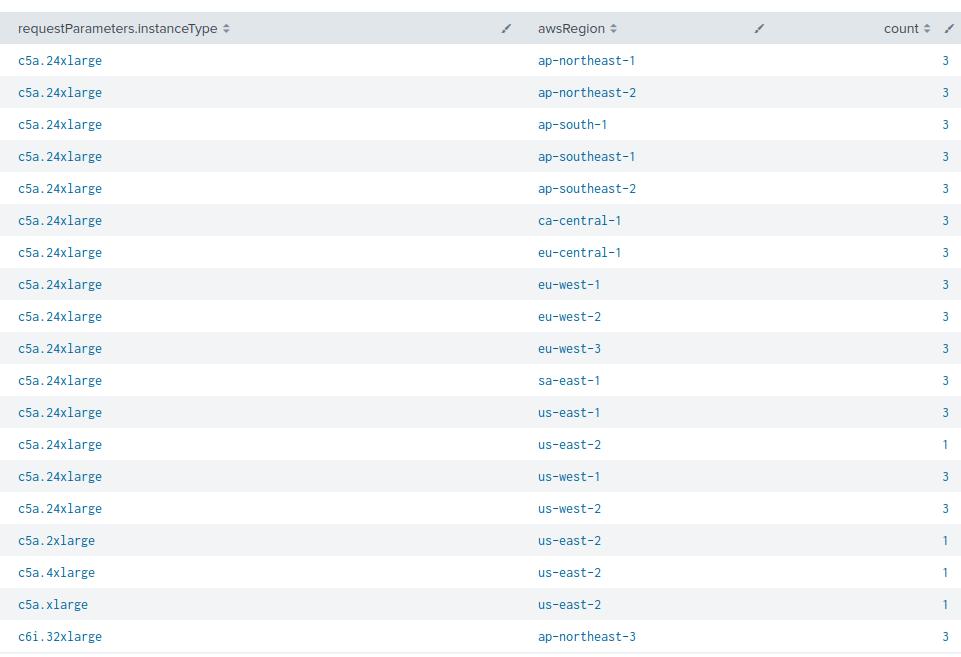
Task: Click c5a.24xlarge in the eu-west-3 row
Action: click(60, 349)
